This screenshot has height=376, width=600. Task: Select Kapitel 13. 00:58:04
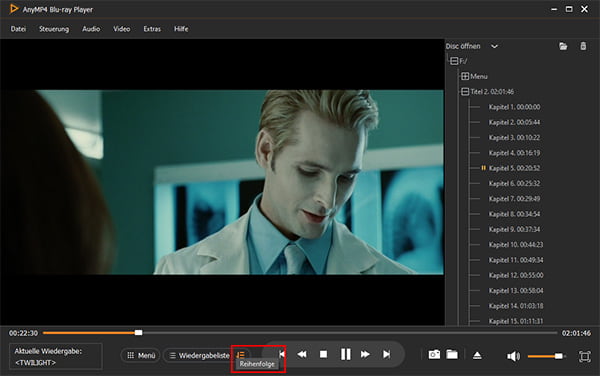tap(516, 291)
